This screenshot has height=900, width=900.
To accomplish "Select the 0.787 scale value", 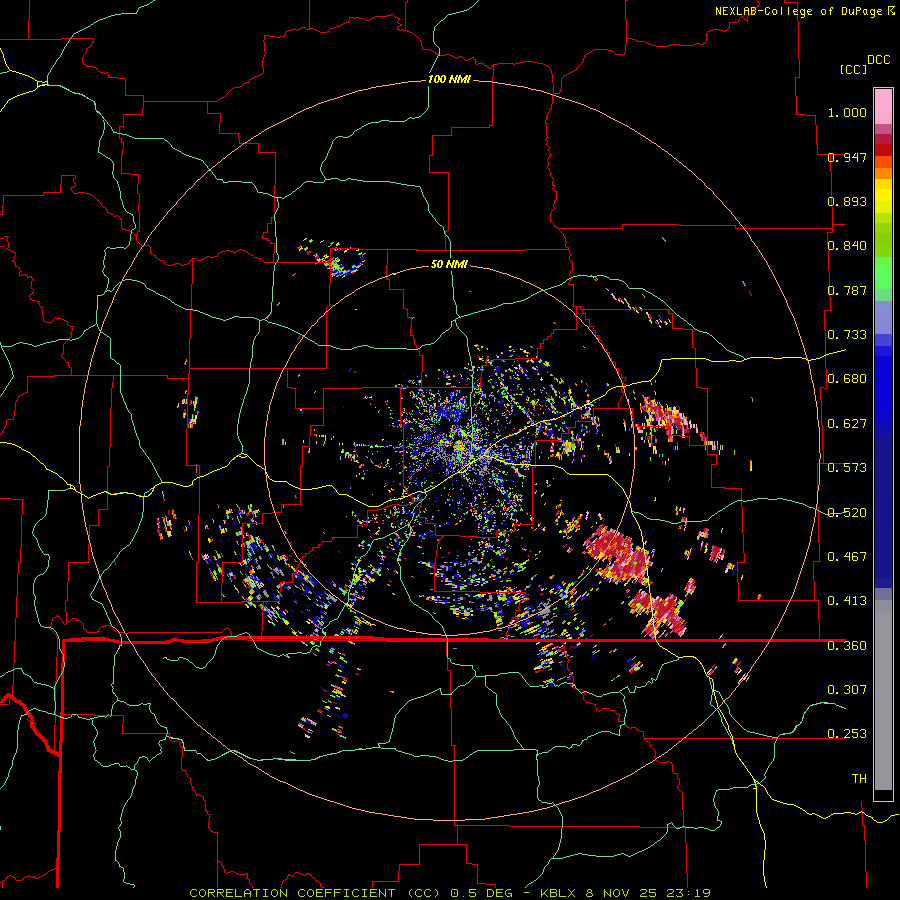I will (847, 290).
